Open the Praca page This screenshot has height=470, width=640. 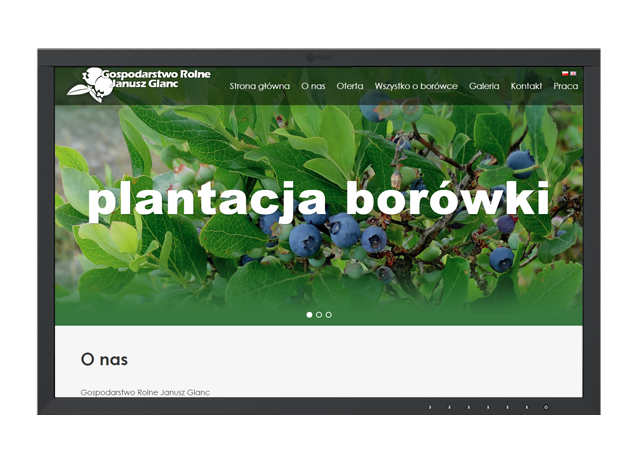point(566,87)
